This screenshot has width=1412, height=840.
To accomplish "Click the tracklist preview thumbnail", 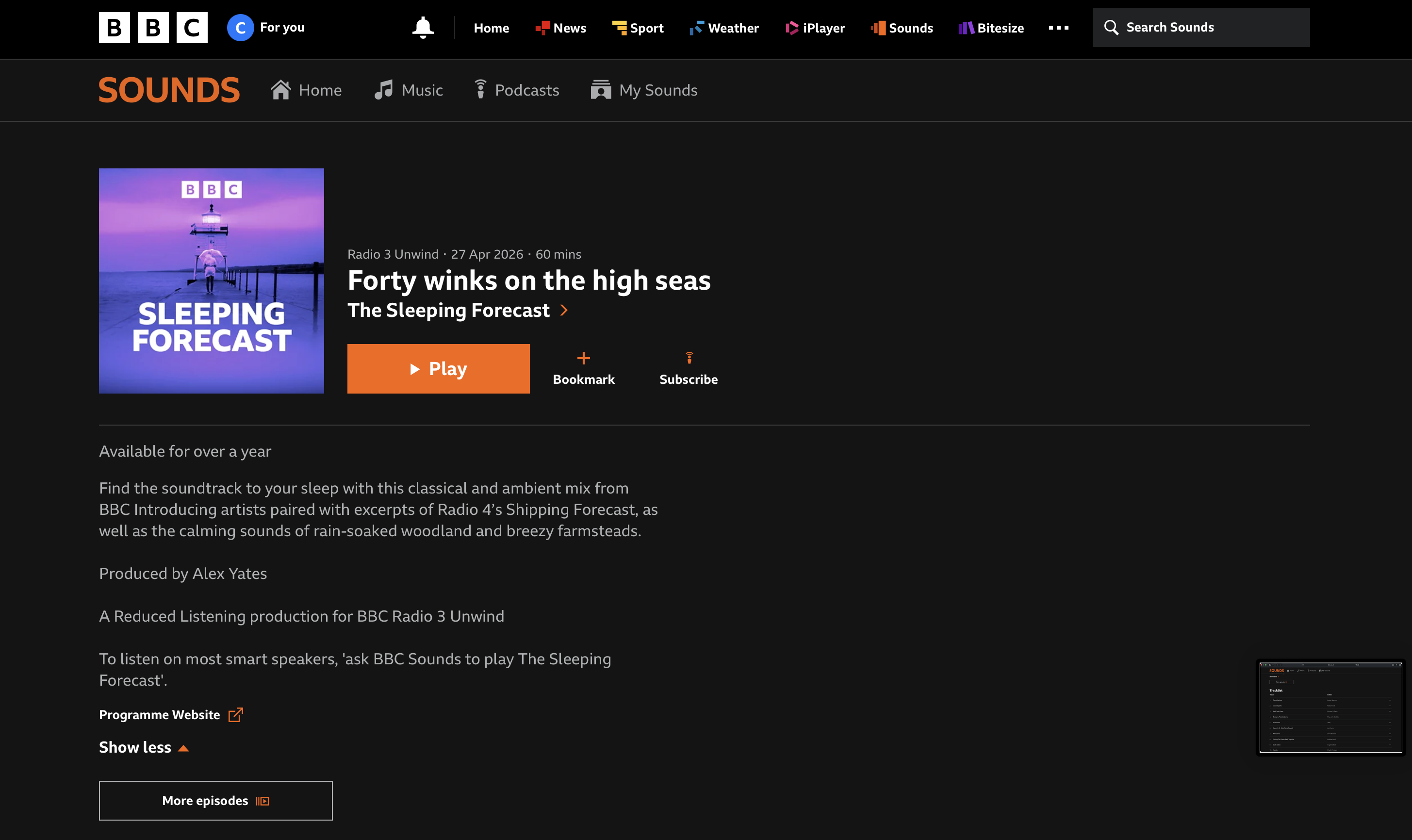I will point(1330,708).
